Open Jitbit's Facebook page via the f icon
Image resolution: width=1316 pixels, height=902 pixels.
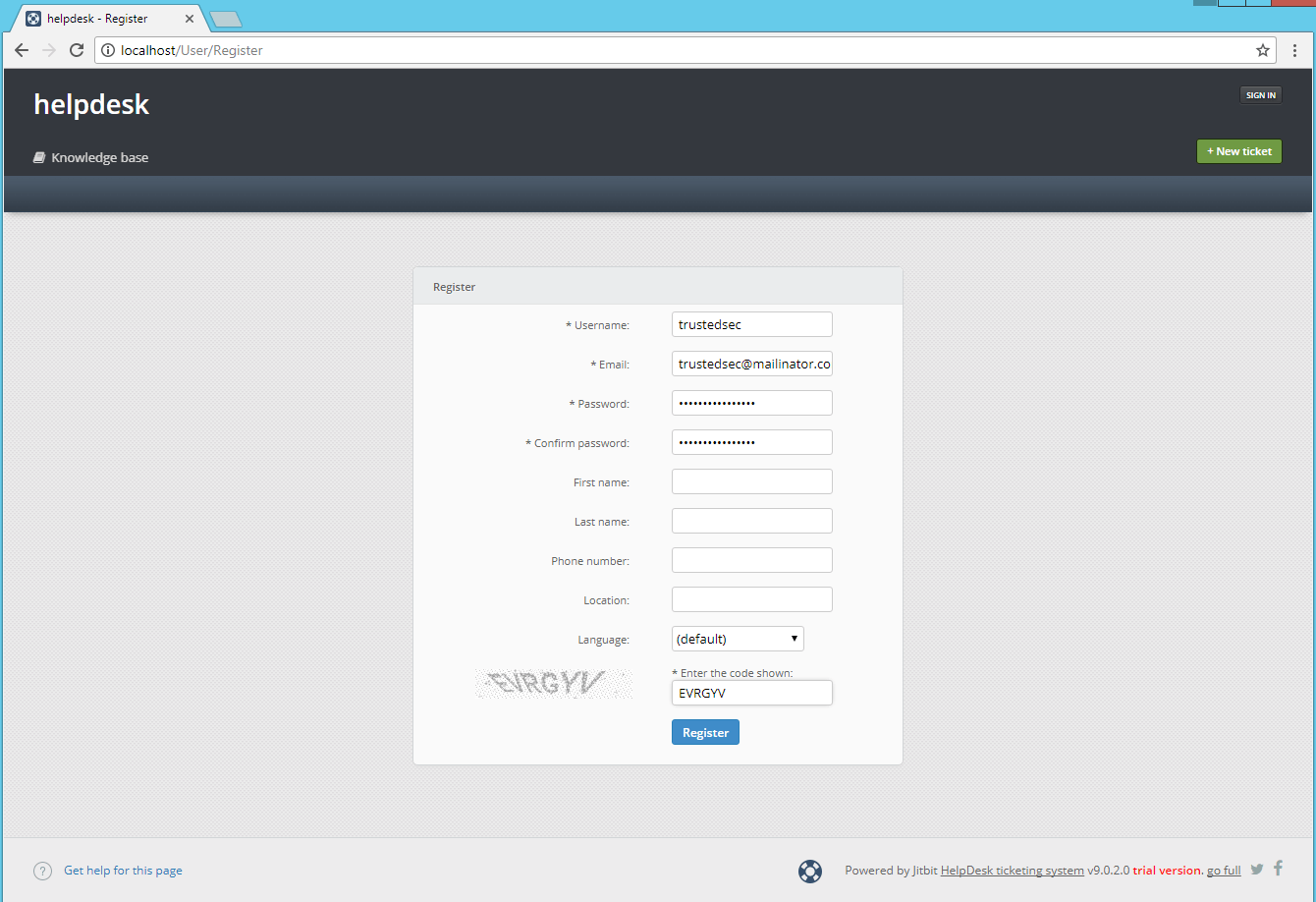coord(1278,868)
